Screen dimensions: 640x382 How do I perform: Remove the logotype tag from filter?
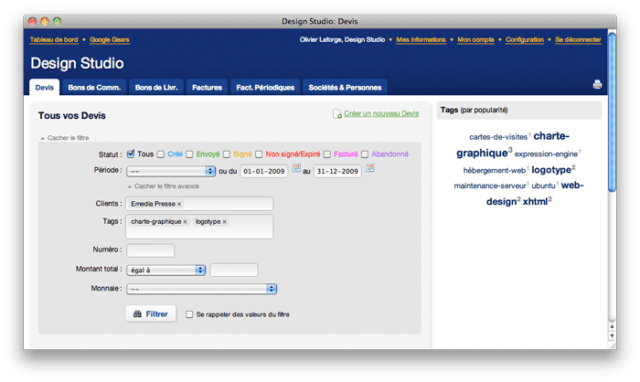coord(224,222)
